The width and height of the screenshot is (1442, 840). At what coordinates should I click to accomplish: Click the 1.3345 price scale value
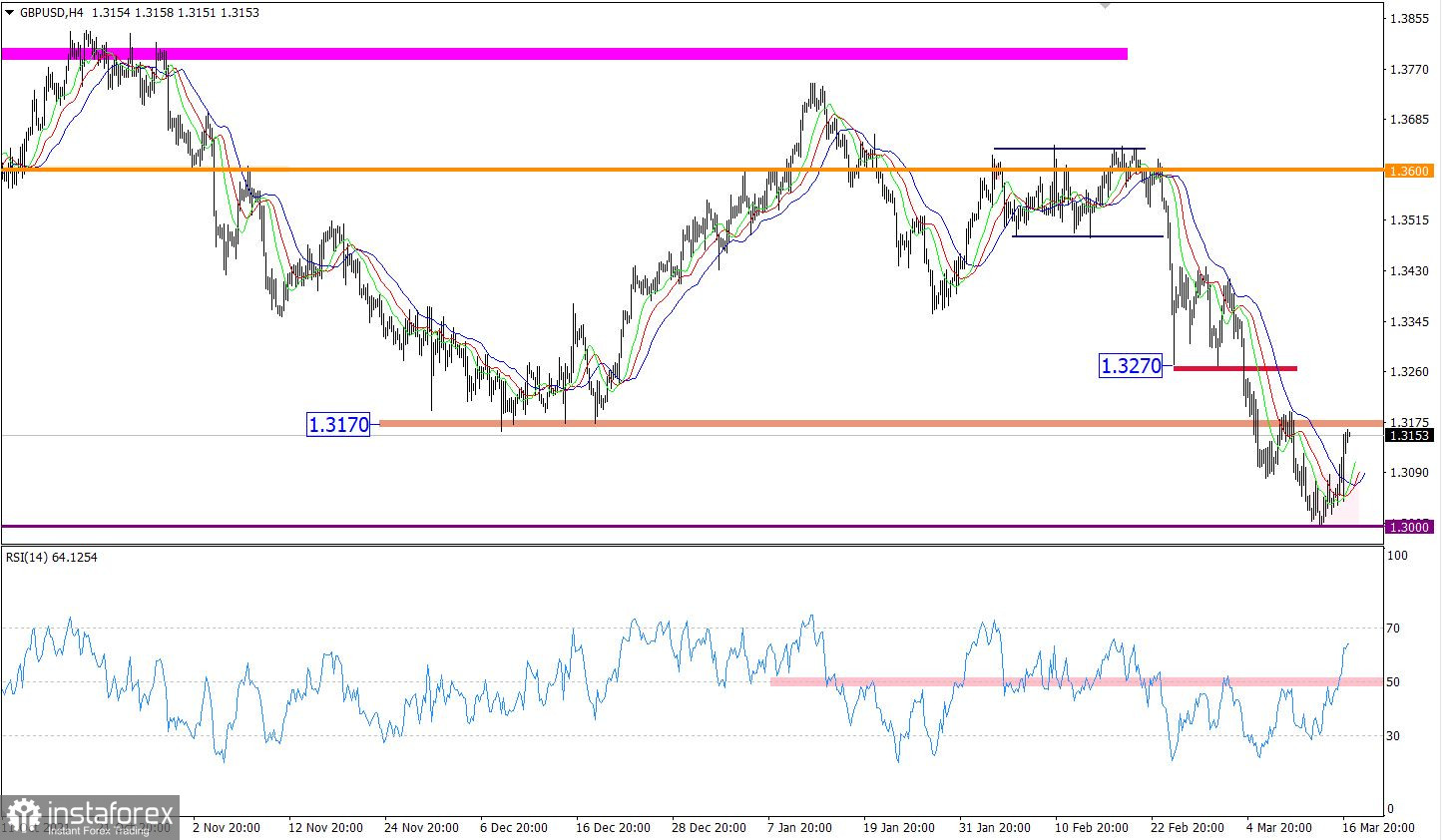coord(1412,321)
